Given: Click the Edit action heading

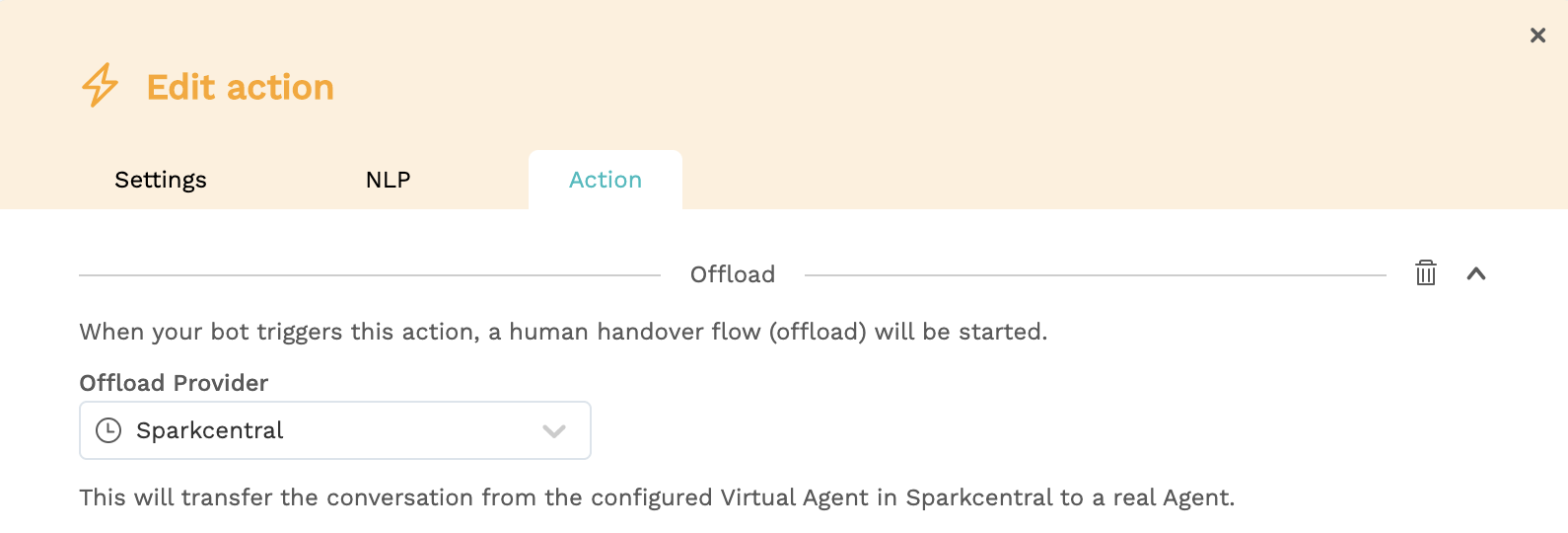Looking at the screenshot, I should [241, 87].
